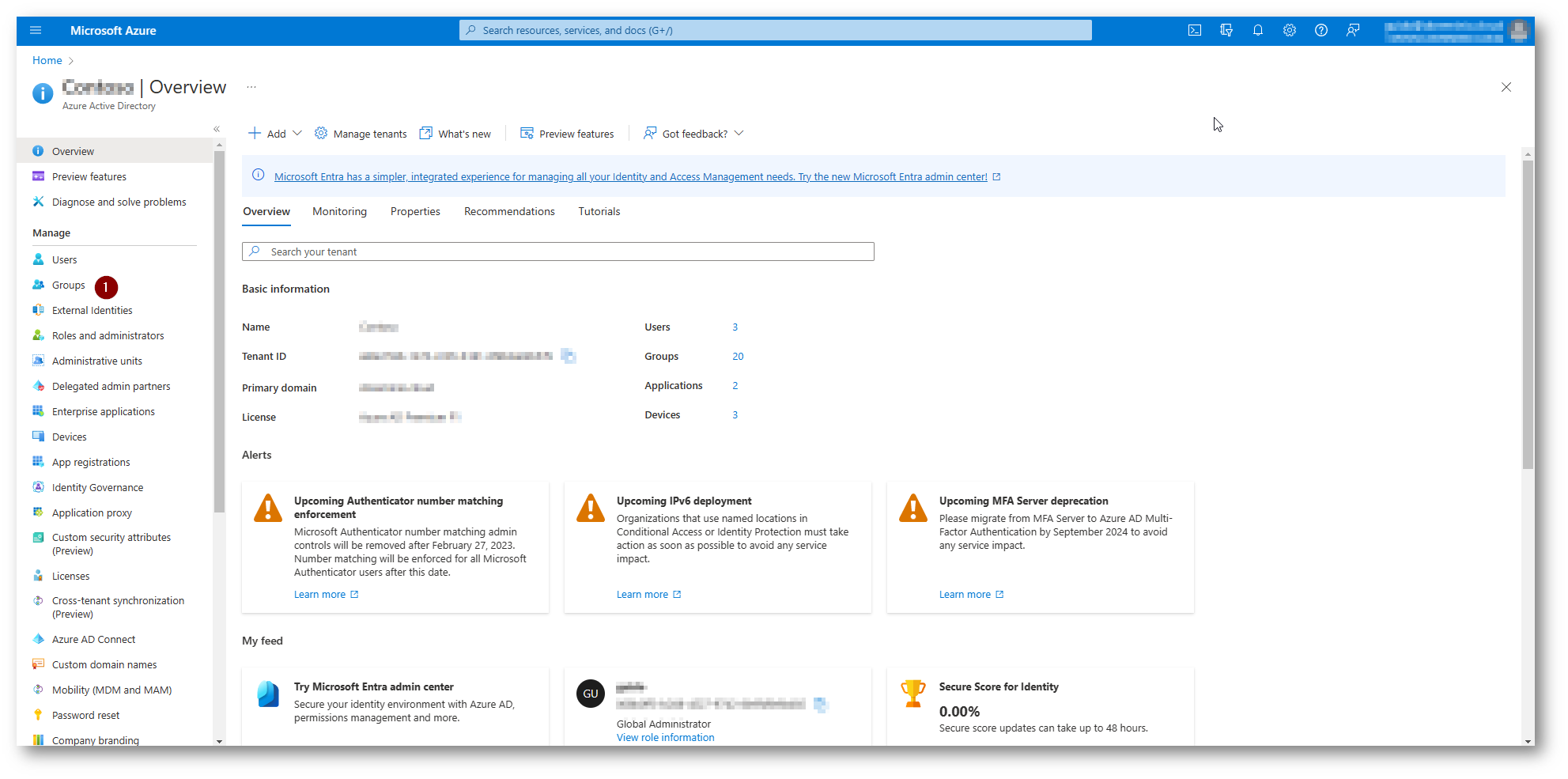Focus the global search resources box
Image resolution: width=1568 pixels, height=779 pixels.
[775, 30]
